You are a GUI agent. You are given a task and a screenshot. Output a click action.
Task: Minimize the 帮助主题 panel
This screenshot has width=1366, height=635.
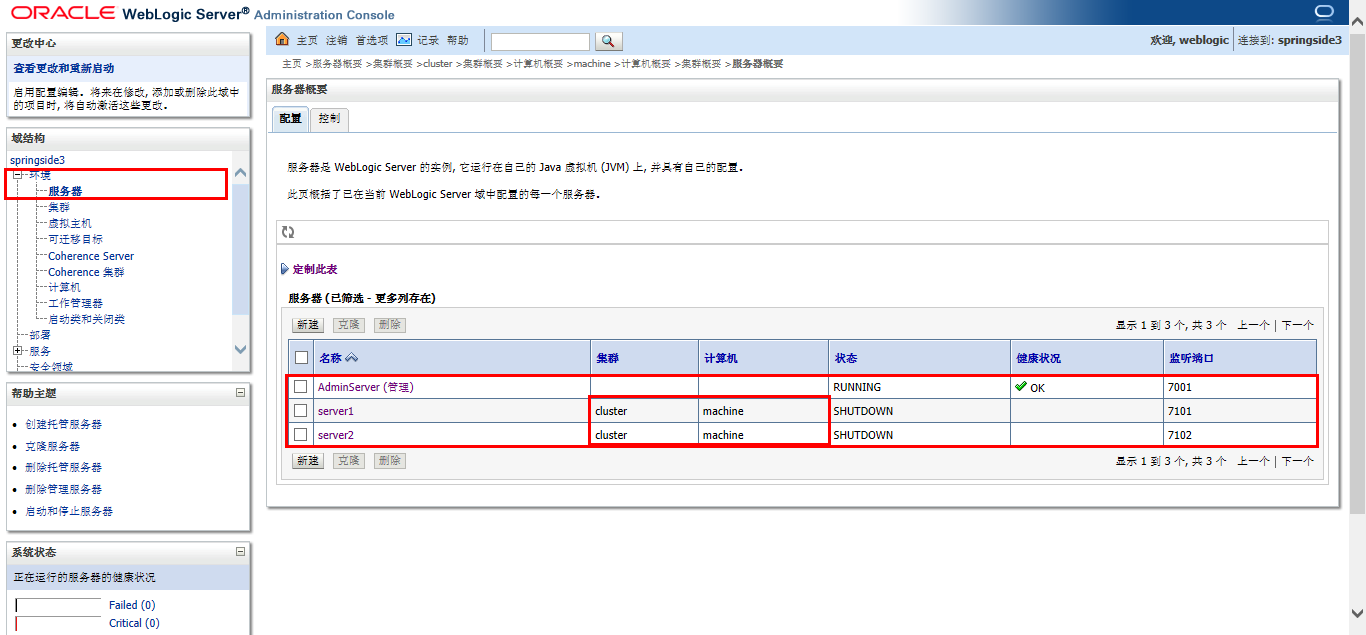click(240, 393)
